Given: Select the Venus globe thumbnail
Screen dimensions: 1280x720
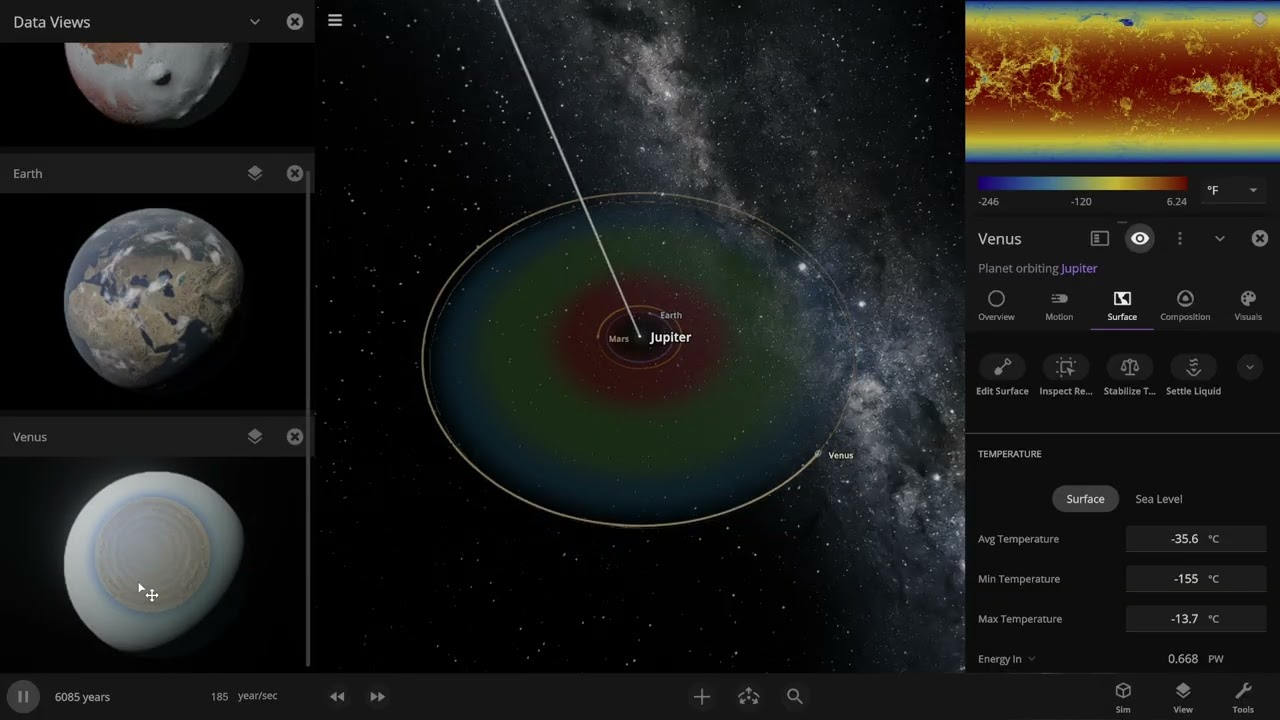Looking at the screenshot, I should tap(154, 561).
